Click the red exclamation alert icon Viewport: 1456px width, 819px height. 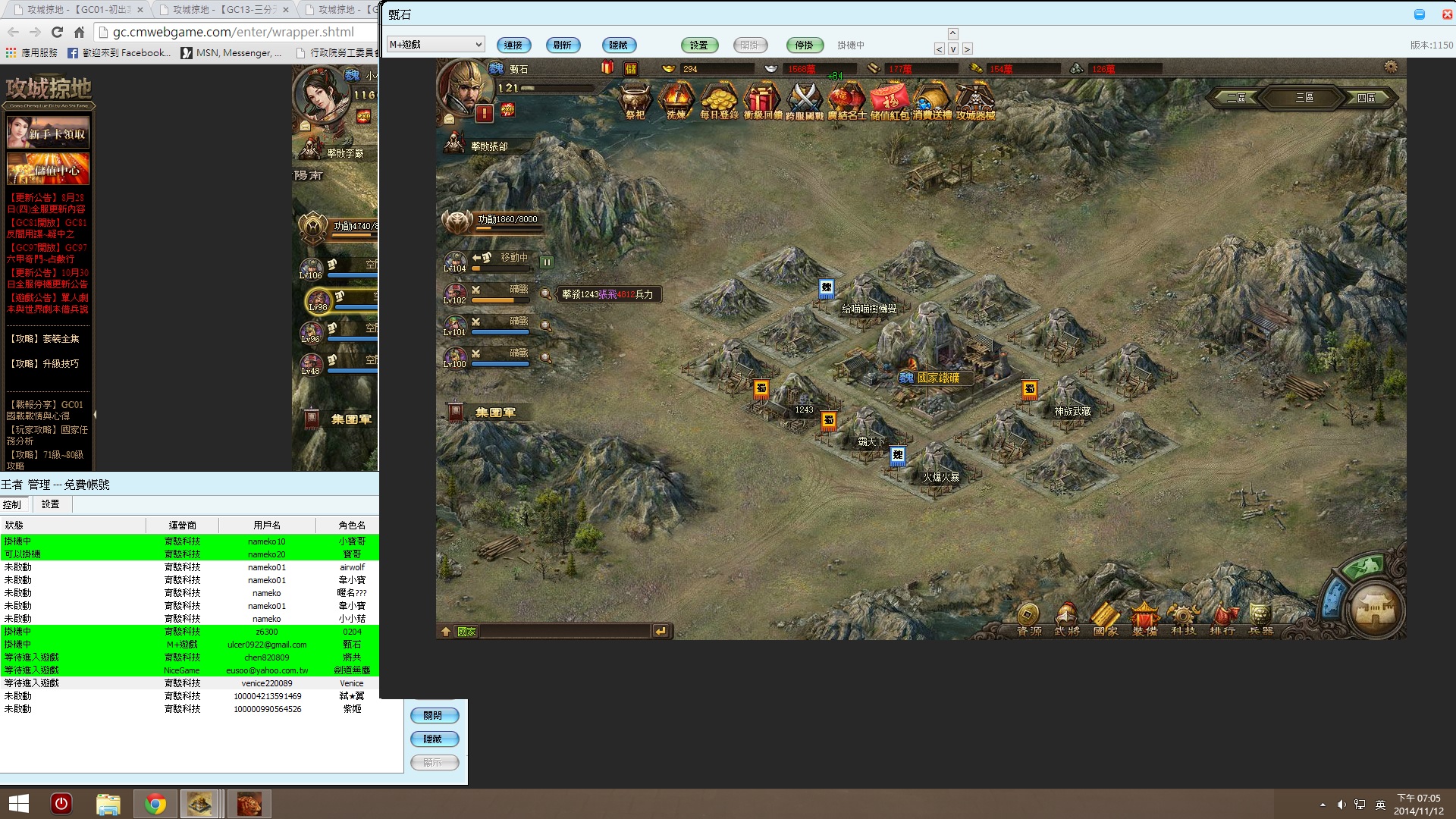tap(485, 113)
